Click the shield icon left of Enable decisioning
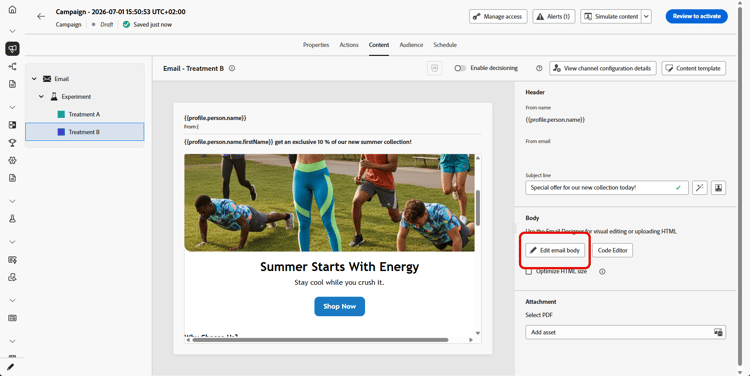This screenshot has width=750, height=376. pyautogui.click(x=434, y=68)
